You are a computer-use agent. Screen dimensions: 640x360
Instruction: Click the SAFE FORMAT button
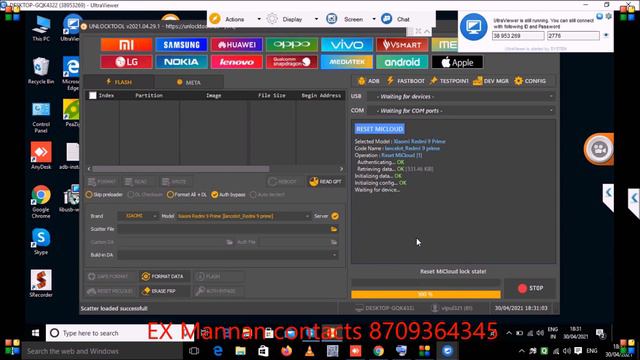click(109, 276)
